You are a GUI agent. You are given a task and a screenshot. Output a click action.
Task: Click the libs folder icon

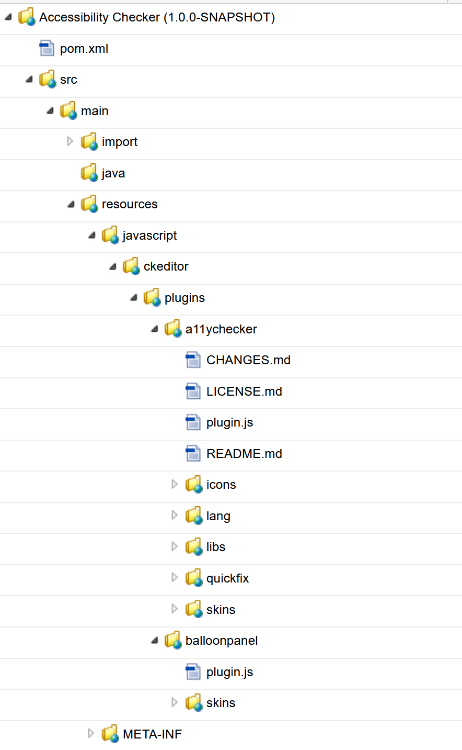(x=194, y=546)
